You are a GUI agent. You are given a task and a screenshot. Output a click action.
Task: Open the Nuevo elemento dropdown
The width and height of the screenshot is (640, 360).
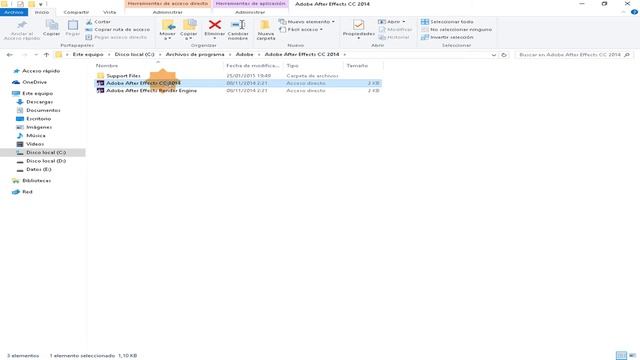307,22
